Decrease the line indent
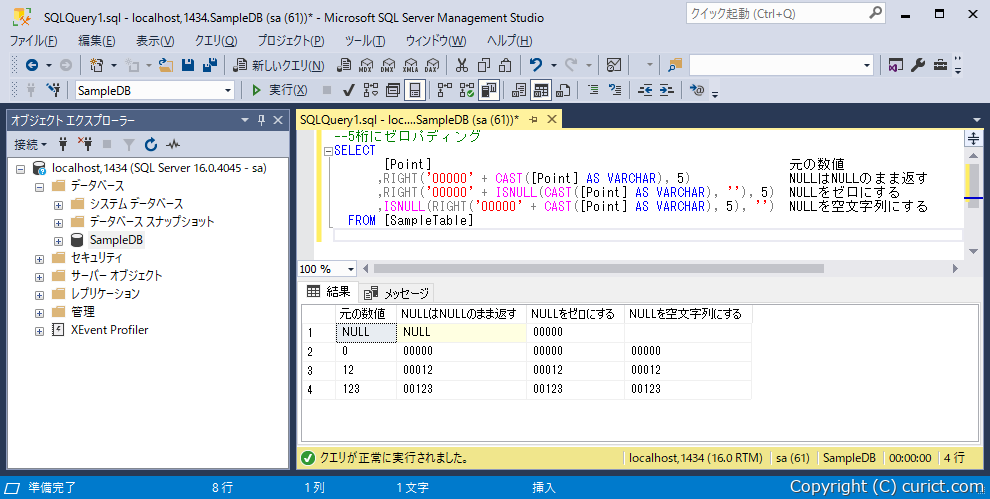The image size is (990, 499). (645, 90)
